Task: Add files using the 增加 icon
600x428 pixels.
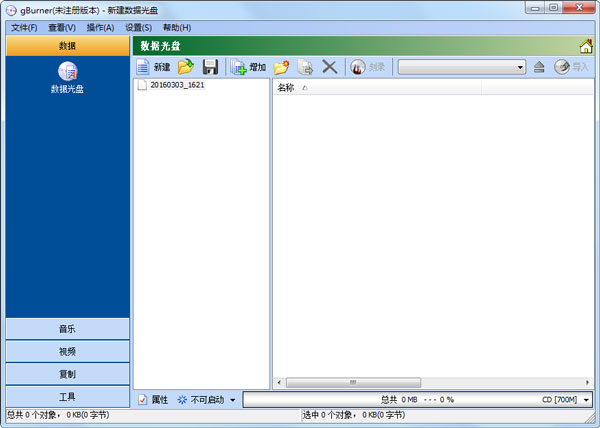Action: tap(239, 67)
